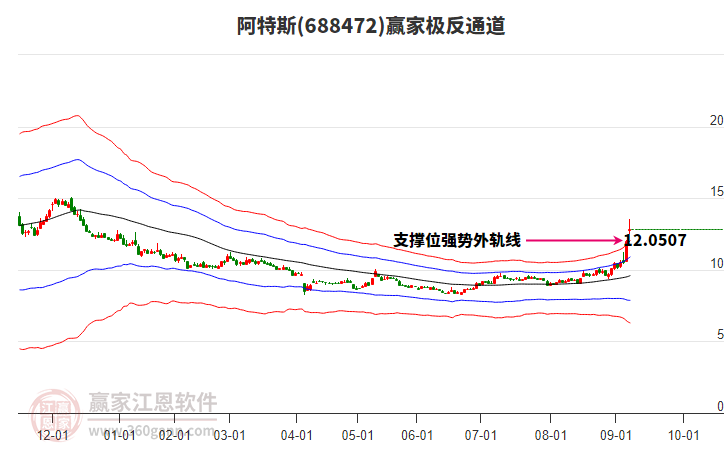Click the 07-01 date axis label
This screenshot has width=726, height=450.
[481, 435]
